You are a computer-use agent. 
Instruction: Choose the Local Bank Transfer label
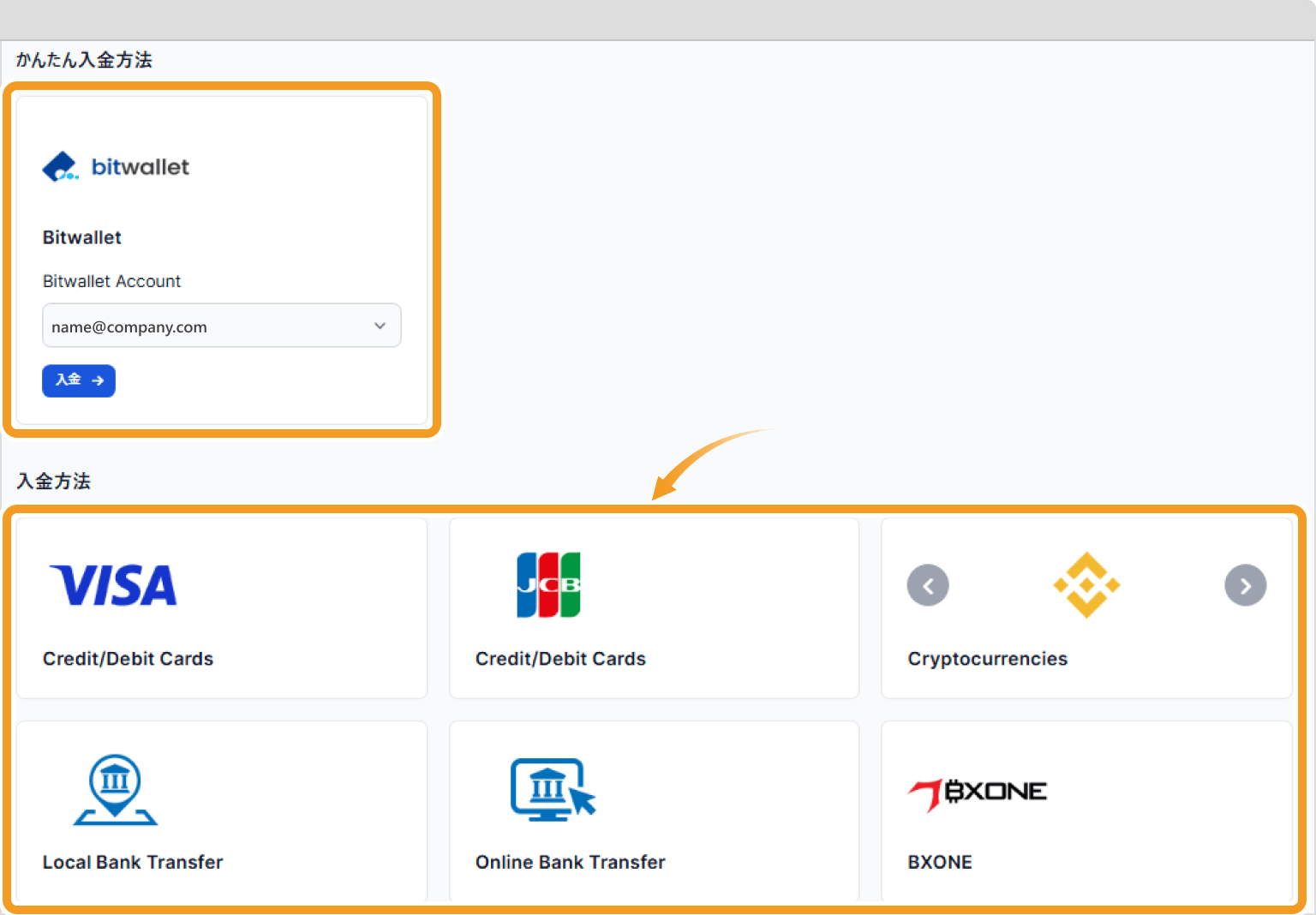click(133, 863)
